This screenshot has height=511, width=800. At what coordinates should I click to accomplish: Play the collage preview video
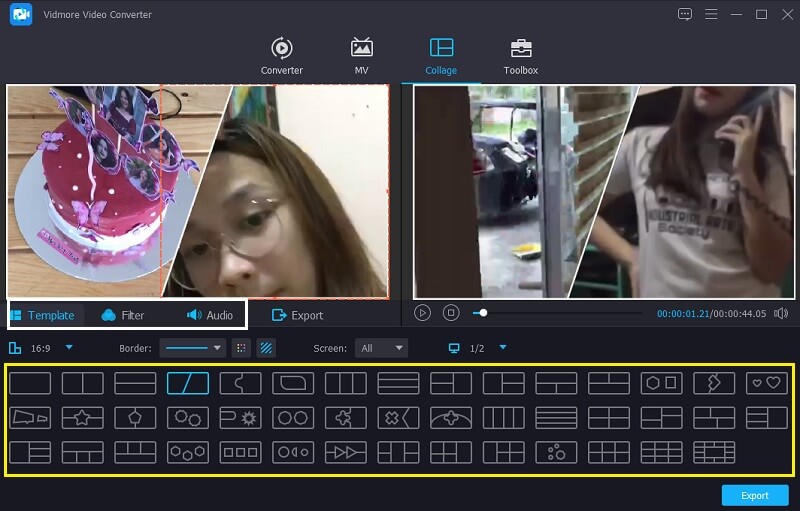coord(423,313)
